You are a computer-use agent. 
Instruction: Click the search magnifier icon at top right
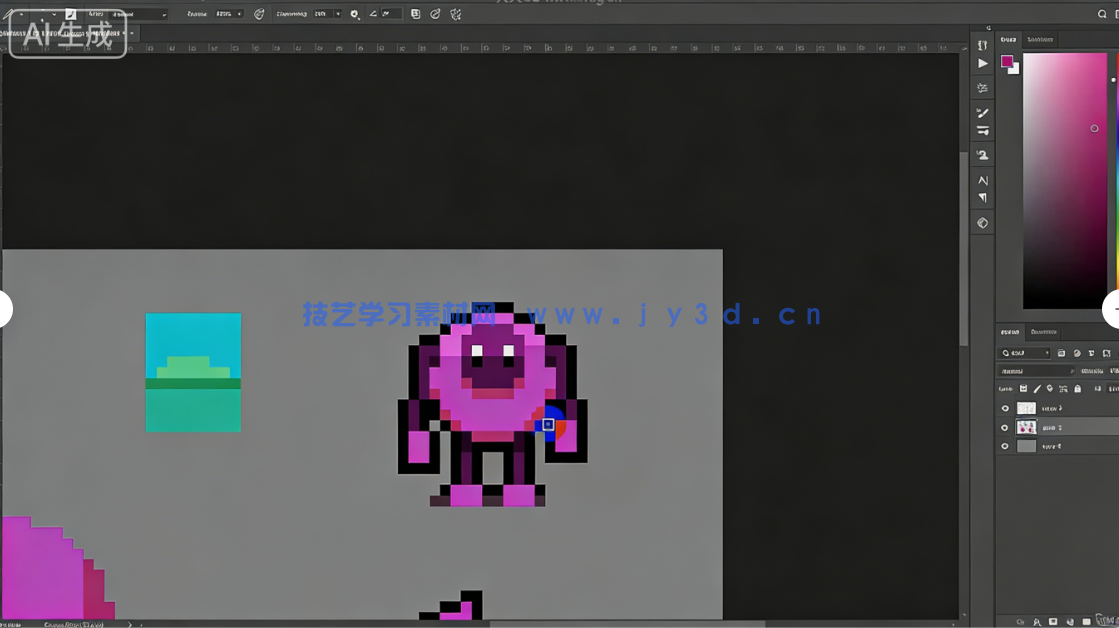1102,14
